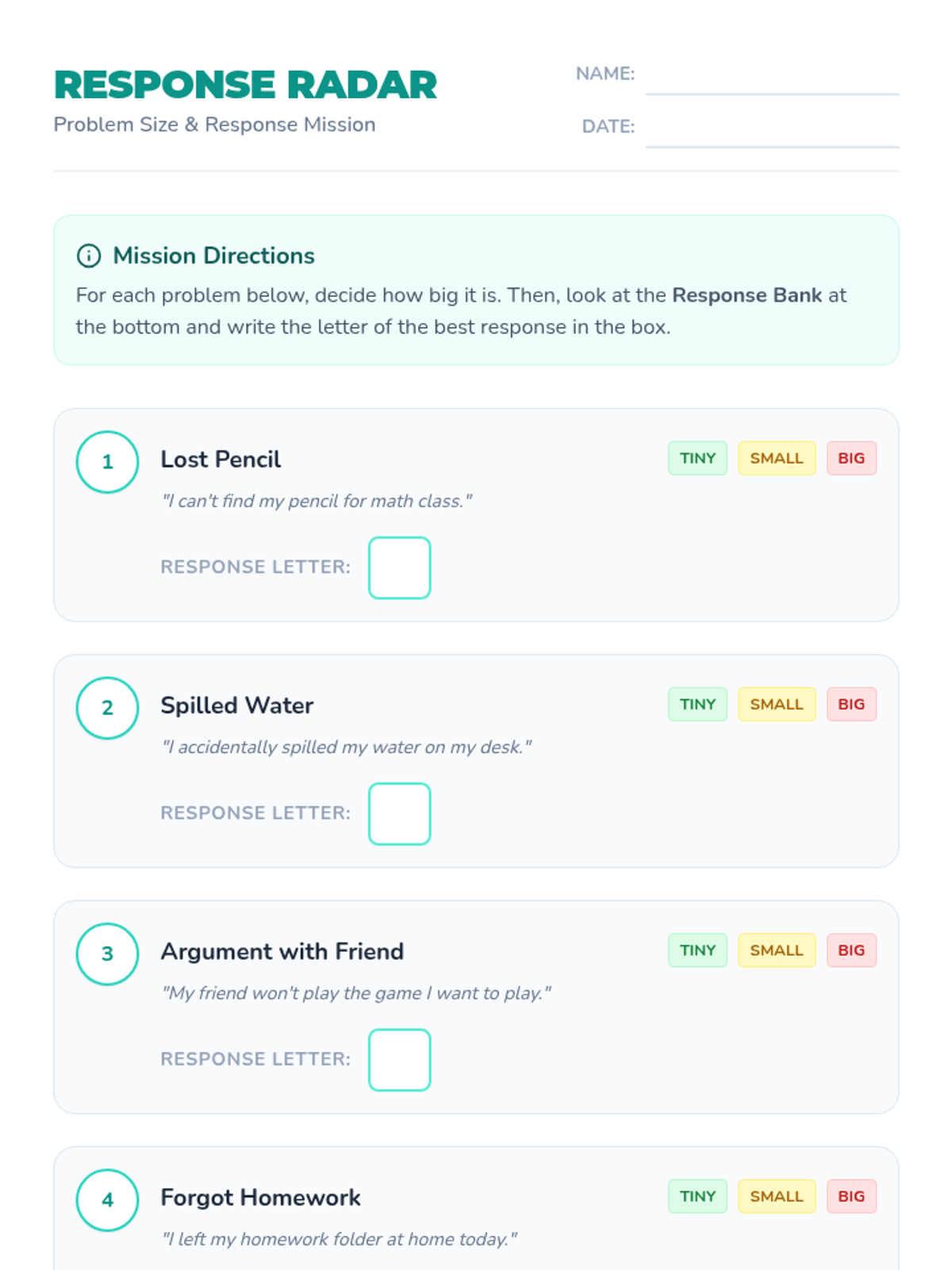This screenshot has width=952, height=1270.
Task: Choose BIG for Argument with Friend
Action: tap(851, 950)
